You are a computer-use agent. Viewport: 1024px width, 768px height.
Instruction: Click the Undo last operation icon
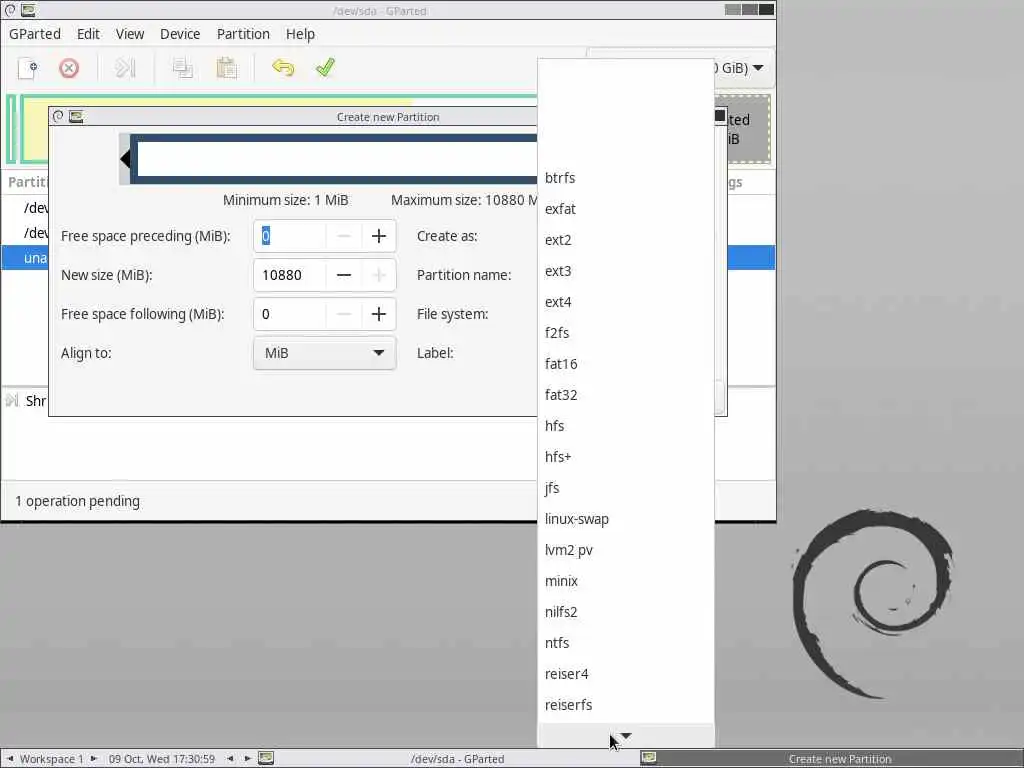[x=283, y=68]
